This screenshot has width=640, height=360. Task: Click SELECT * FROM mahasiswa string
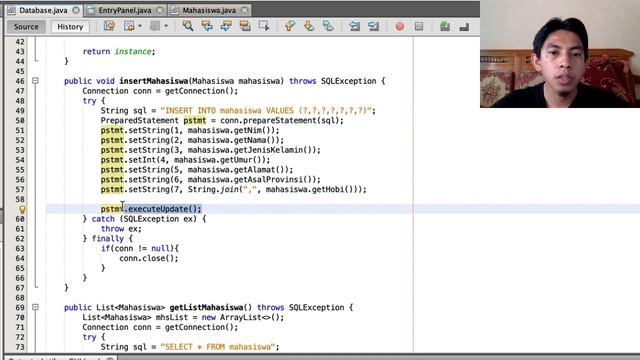point(218,347)
